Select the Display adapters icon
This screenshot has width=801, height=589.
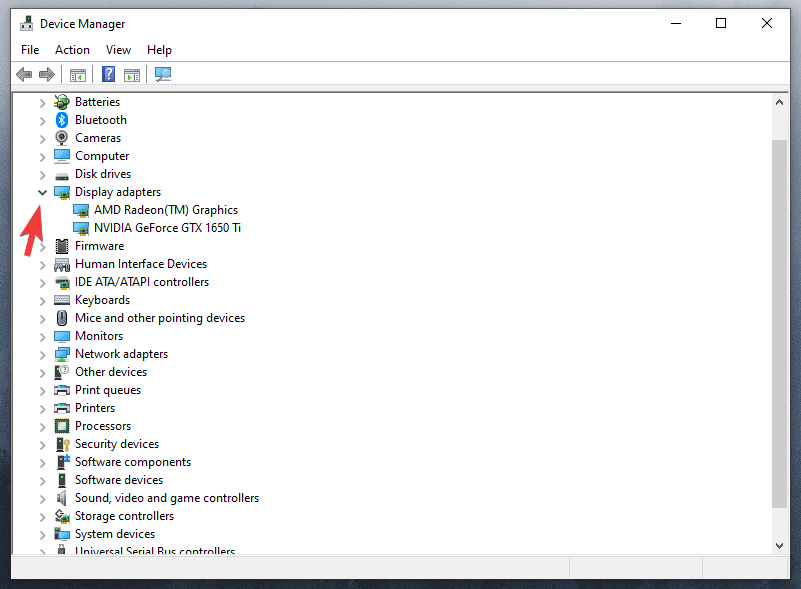62,193
